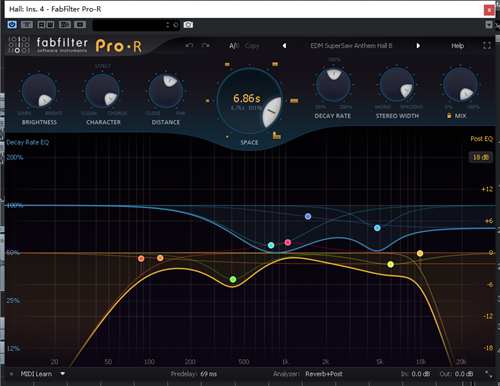This screenshot has width=500, height=386.
Task: Load the previous preset with the left arrow
Action: [284, 46]
